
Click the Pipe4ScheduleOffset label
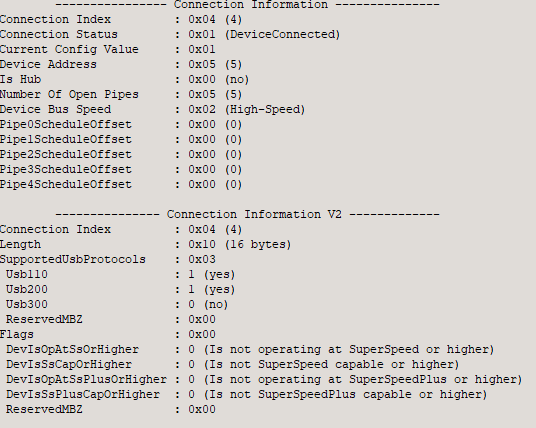pyautogui.click(x=66, y=185)
